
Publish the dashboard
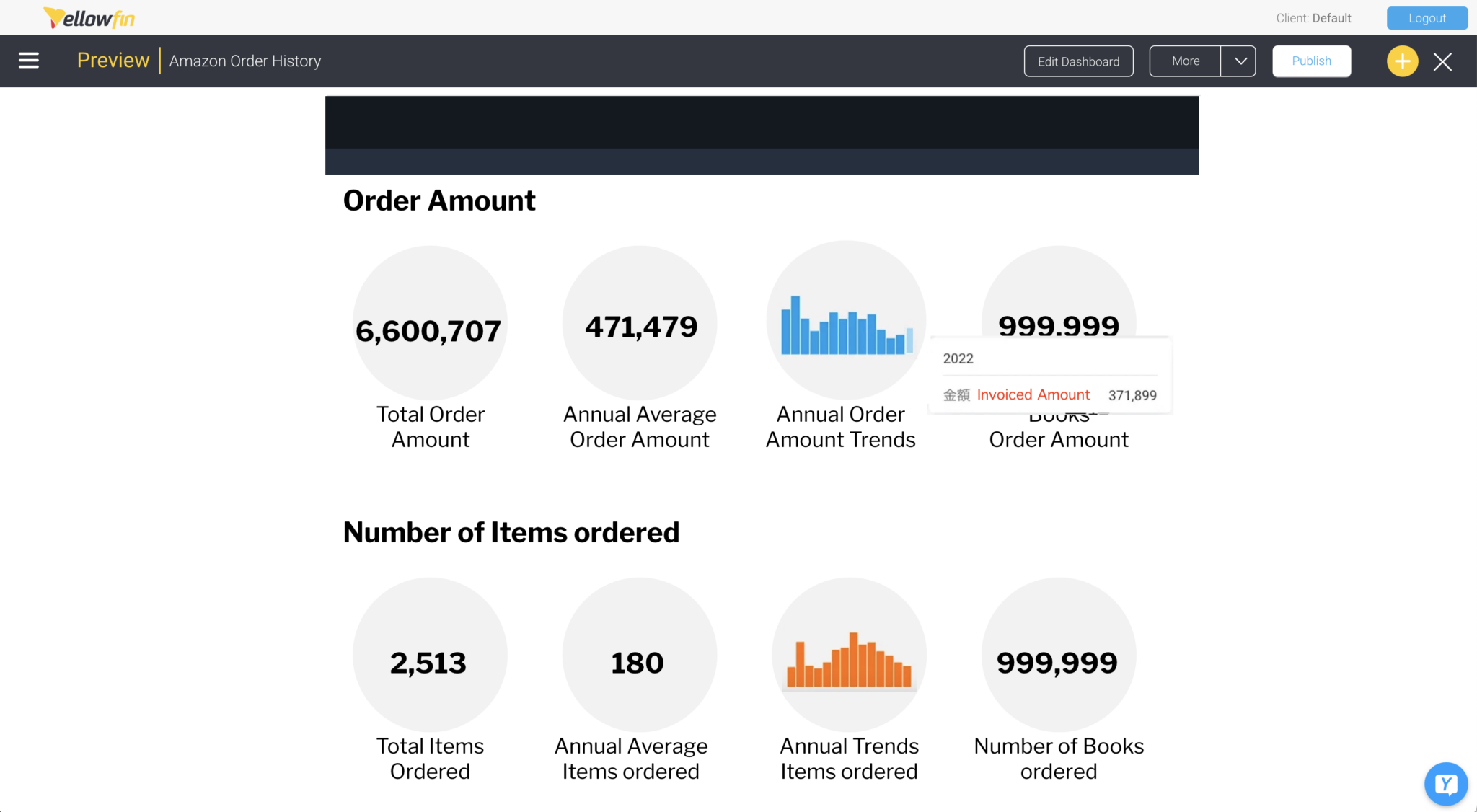[1311, 61]
